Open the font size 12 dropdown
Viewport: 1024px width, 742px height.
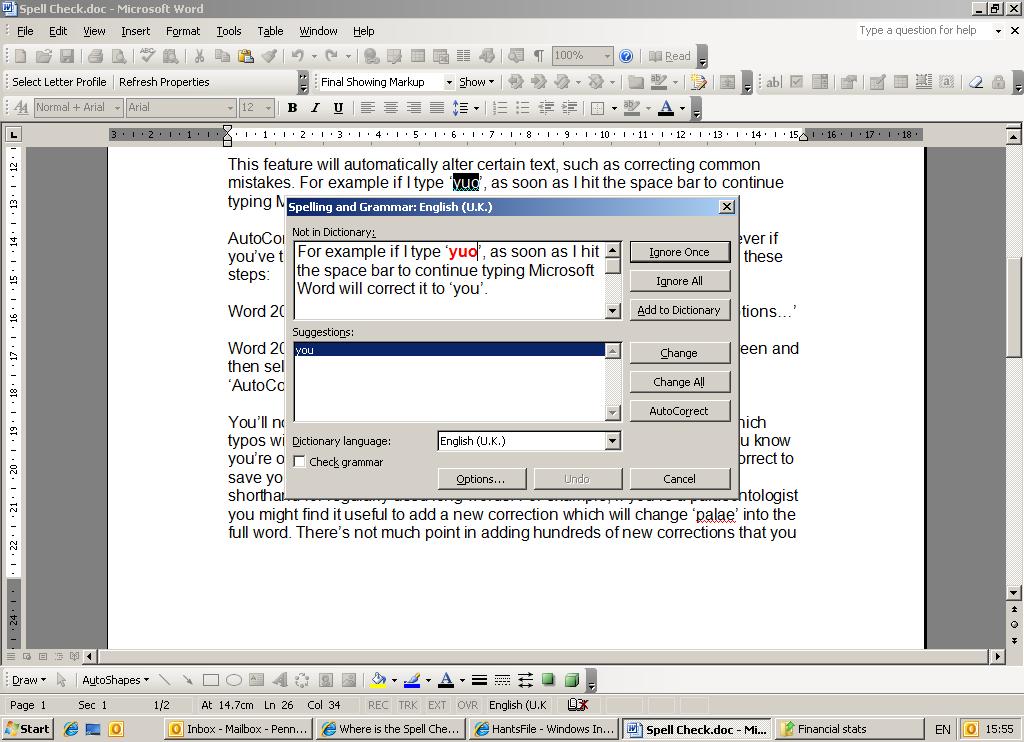pyautogui.click(x=268, y=108)
